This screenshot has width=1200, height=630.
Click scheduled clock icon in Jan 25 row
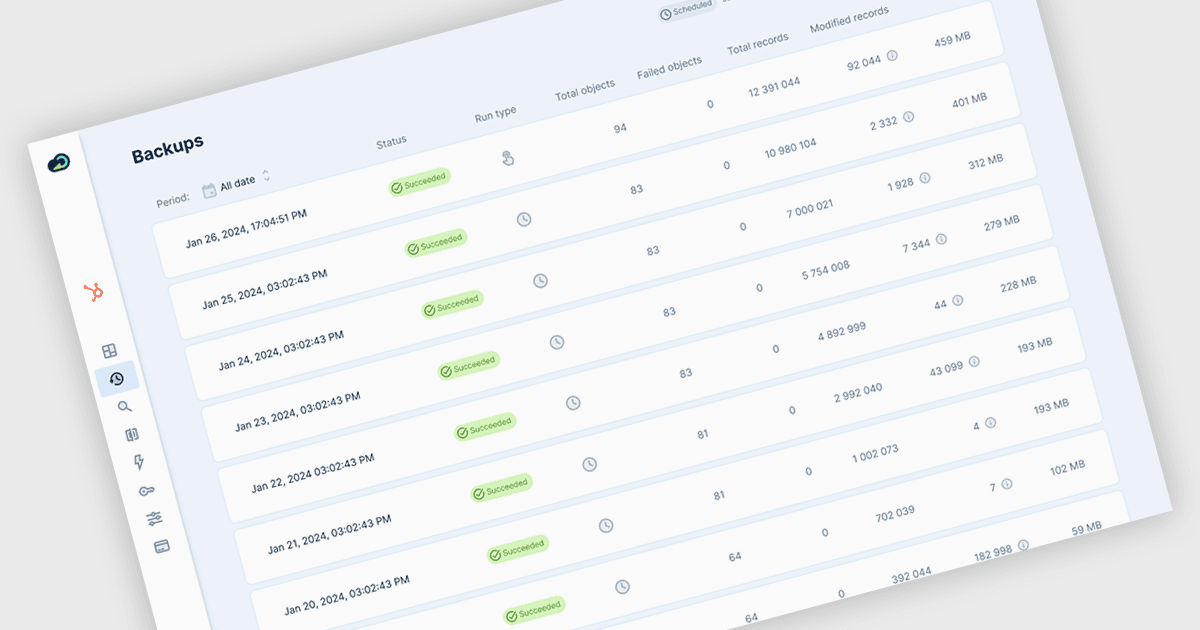(x=524, y=219)
